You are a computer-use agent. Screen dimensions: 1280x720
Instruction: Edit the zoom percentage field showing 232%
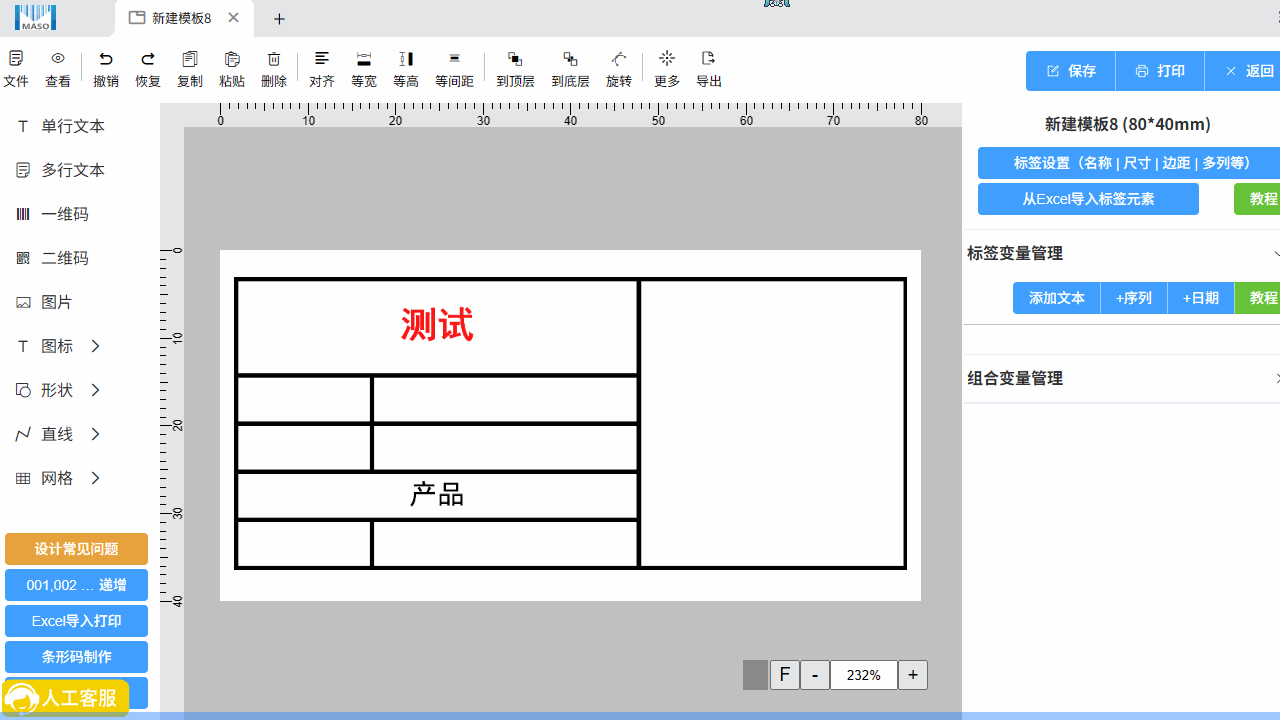[863, 675]
